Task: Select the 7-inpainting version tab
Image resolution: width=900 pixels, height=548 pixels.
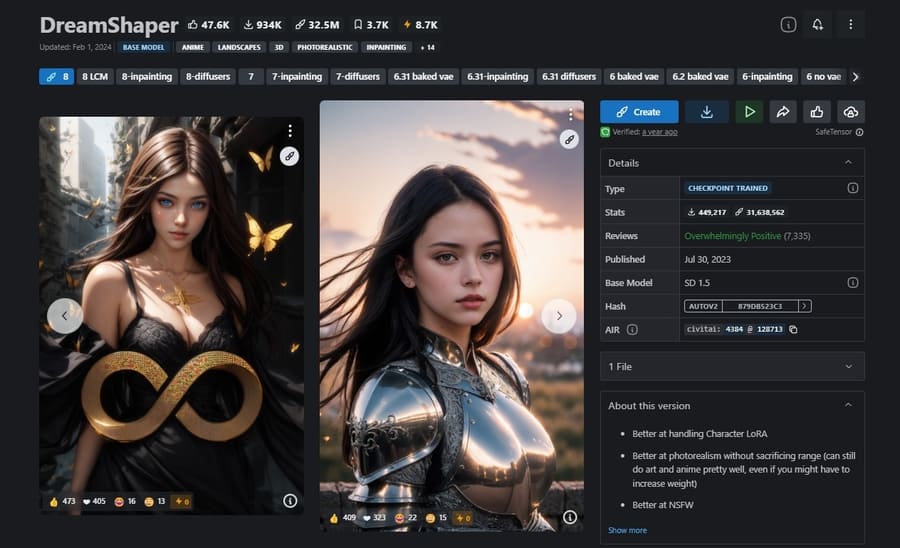Action: (297, 76)
